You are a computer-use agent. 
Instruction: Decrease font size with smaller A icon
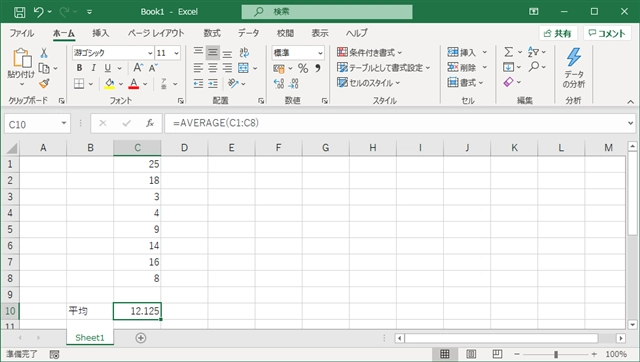click(153, 68)
